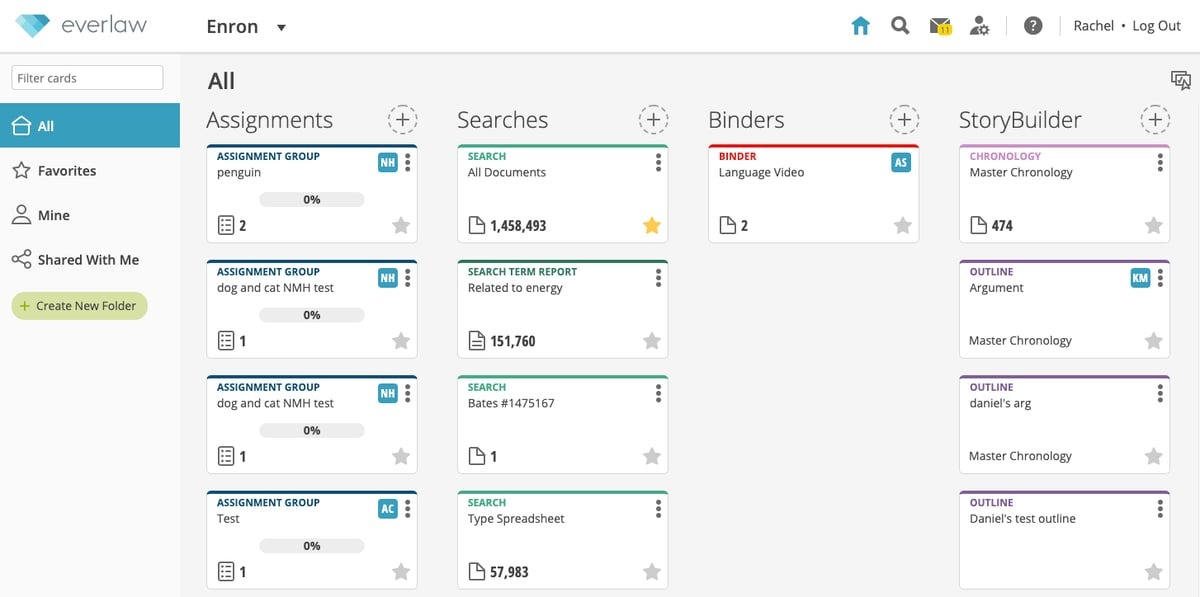This screenshot has width=1200, height=597.
Task: Click checklist icon on penguin card
Action: coord(226,226)
